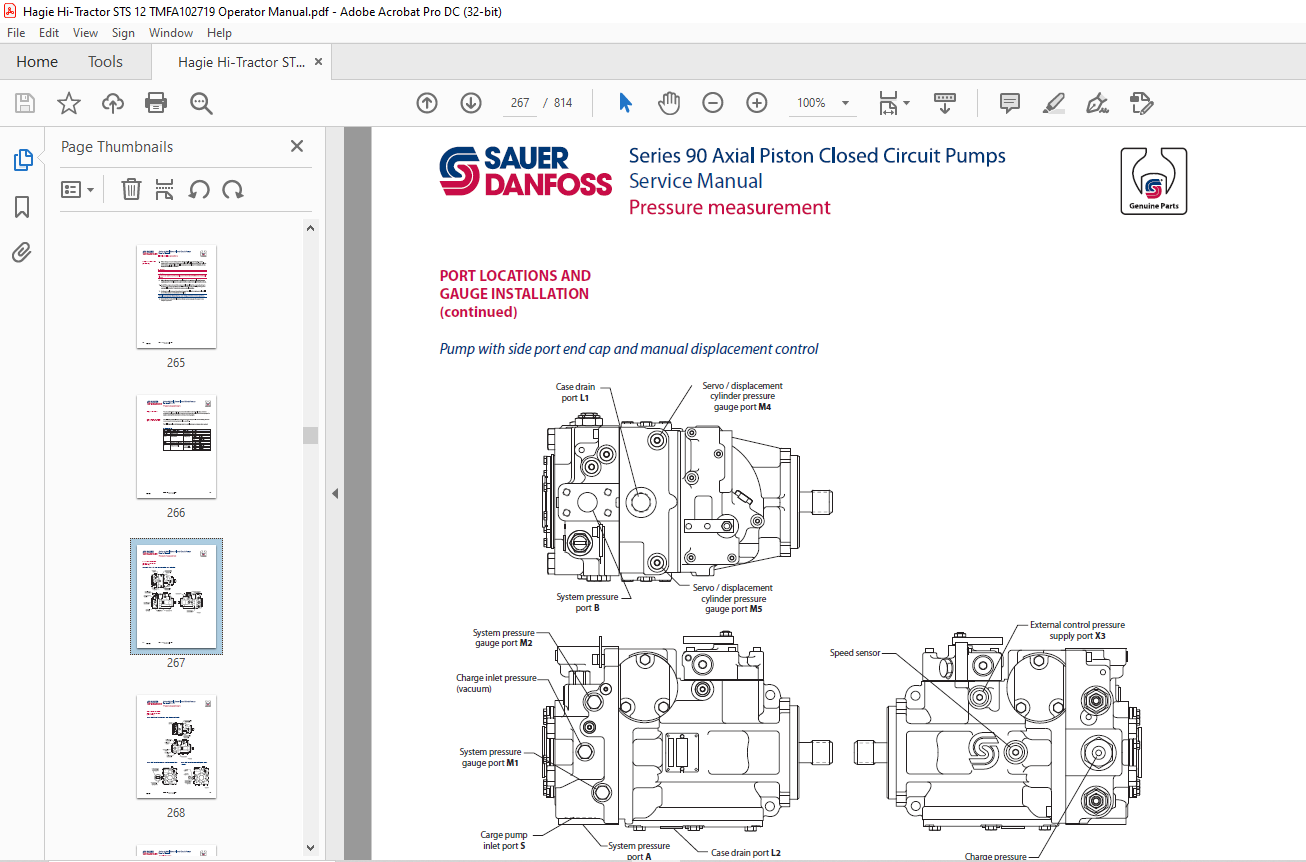Open the find text magnifier tool
This screenshot has width=1306, height=862.
202,103
